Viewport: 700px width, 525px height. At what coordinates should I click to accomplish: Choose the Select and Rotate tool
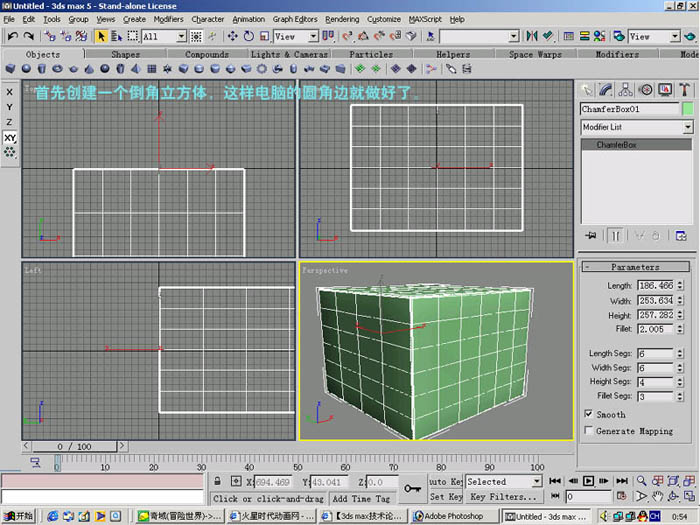point(249,36)
